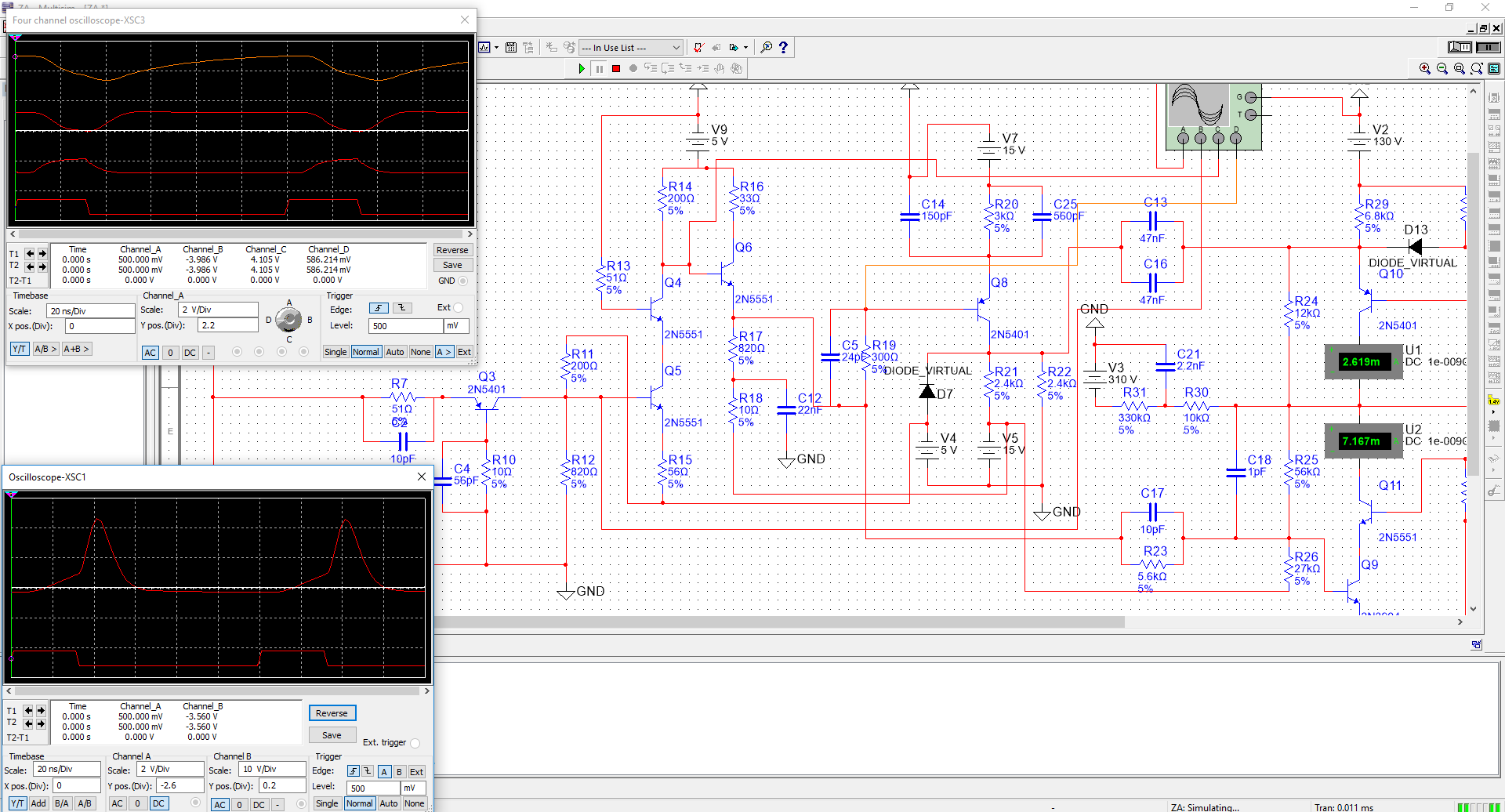Open trigger level mV unit in XSC3
Screen dimensions: 1505x812
coord(457,326)
